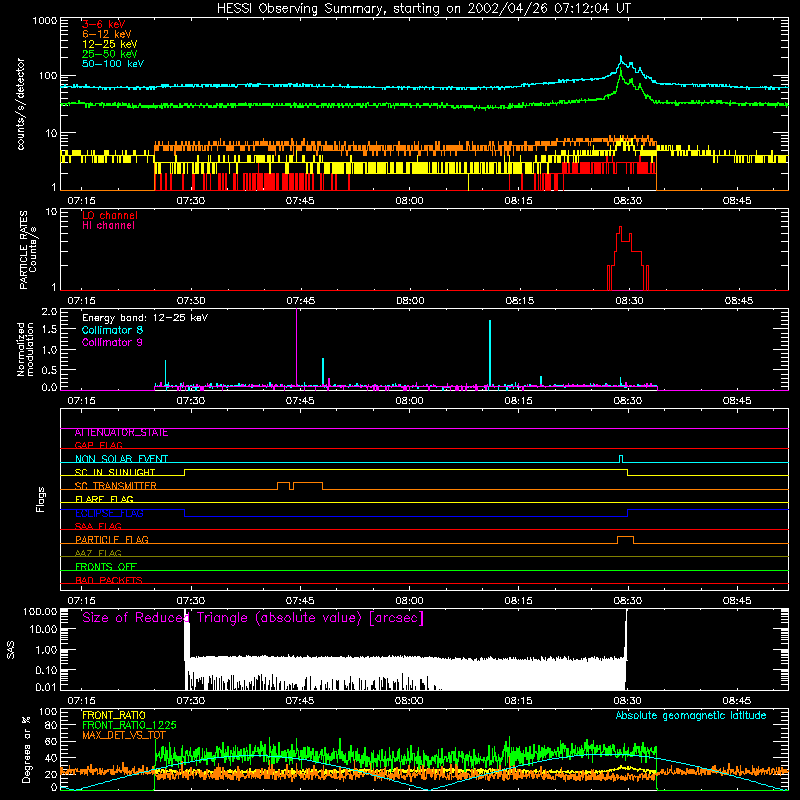The width and height of the screenshot is (800, 800).
Task: Click the SAS axis label
Action: coord(11,651)
